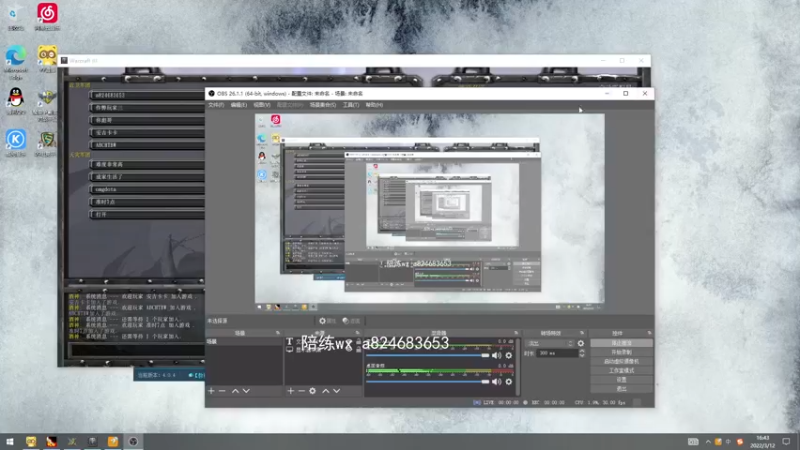Decrease transition duration with down arrow
The width and height of the screenshot is (800, 450).
(582, 355)
